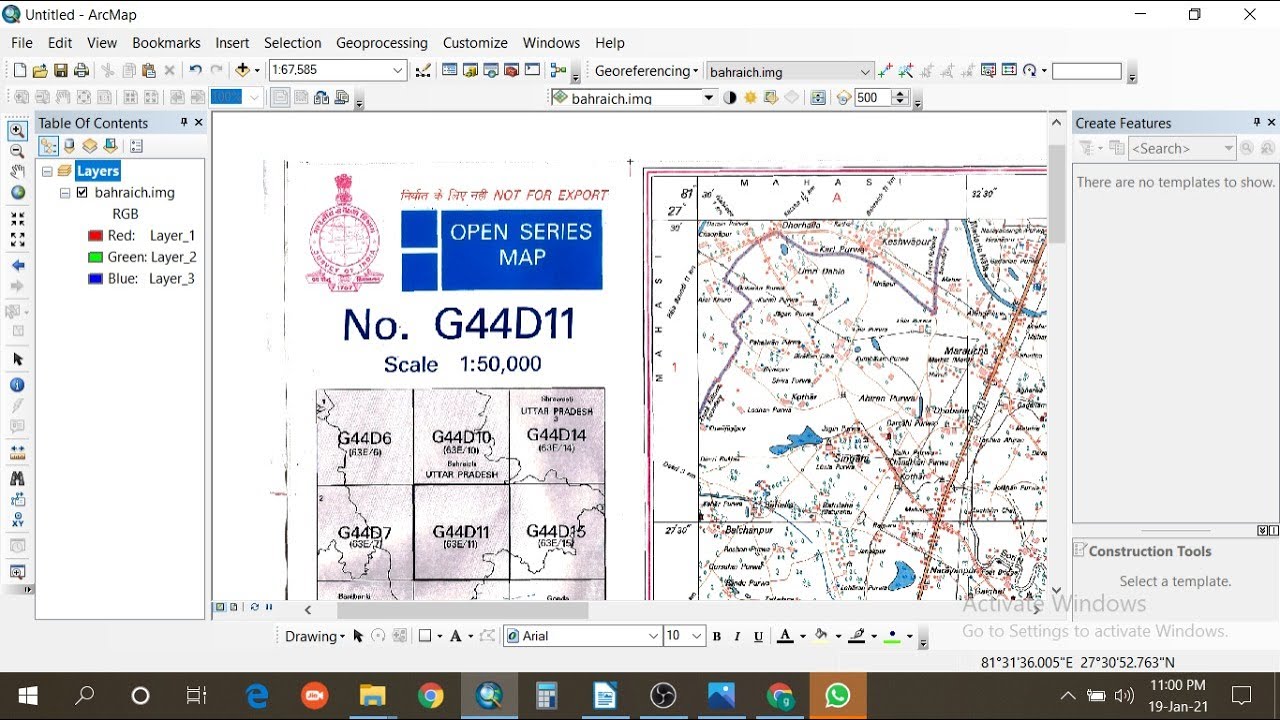The height and width of the screenshot is (720, 1280).
Task: Switch to Data View at map bottom
Action: click(x=220, y=607)
